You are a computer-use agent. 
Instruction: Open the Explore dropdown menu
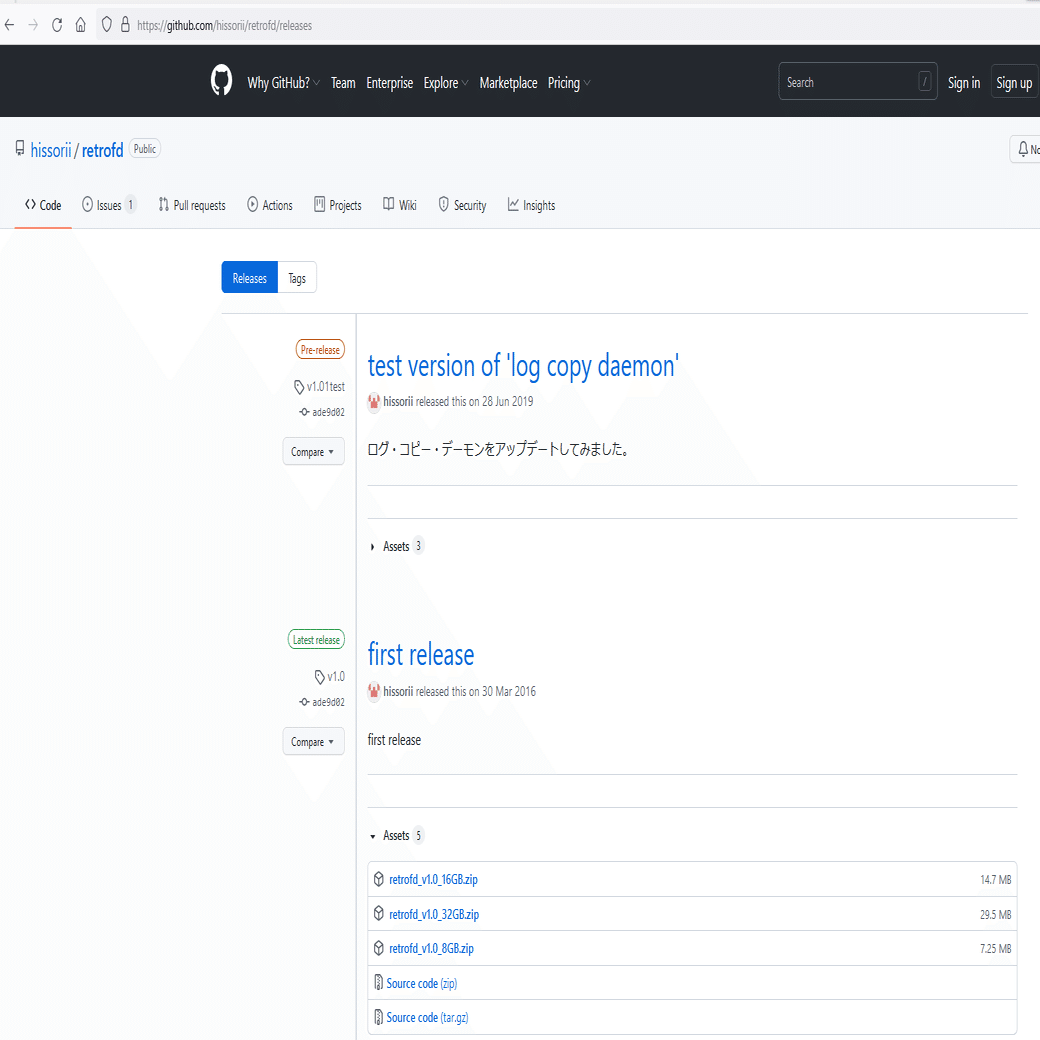[x=446, y=83]
